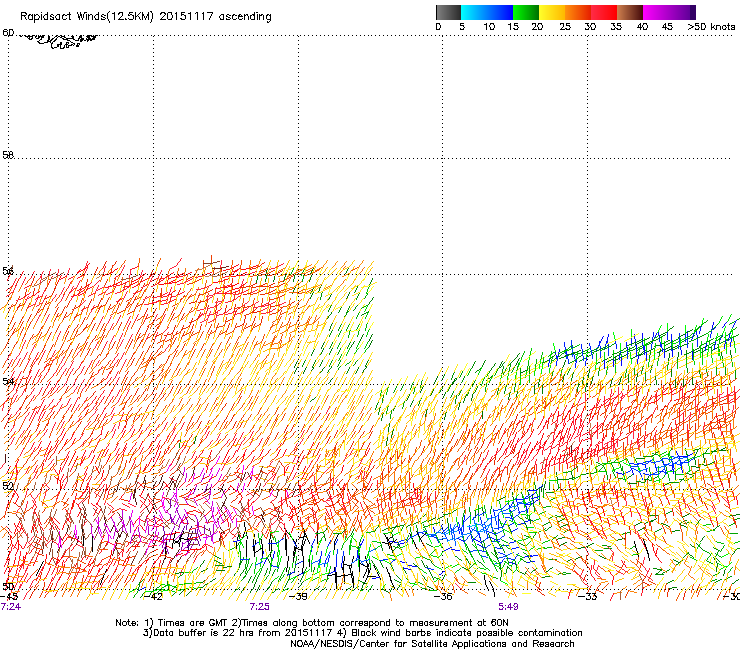Click the purple time label 5:49
The width and height of the screenshot is (740, 650).
508,607
